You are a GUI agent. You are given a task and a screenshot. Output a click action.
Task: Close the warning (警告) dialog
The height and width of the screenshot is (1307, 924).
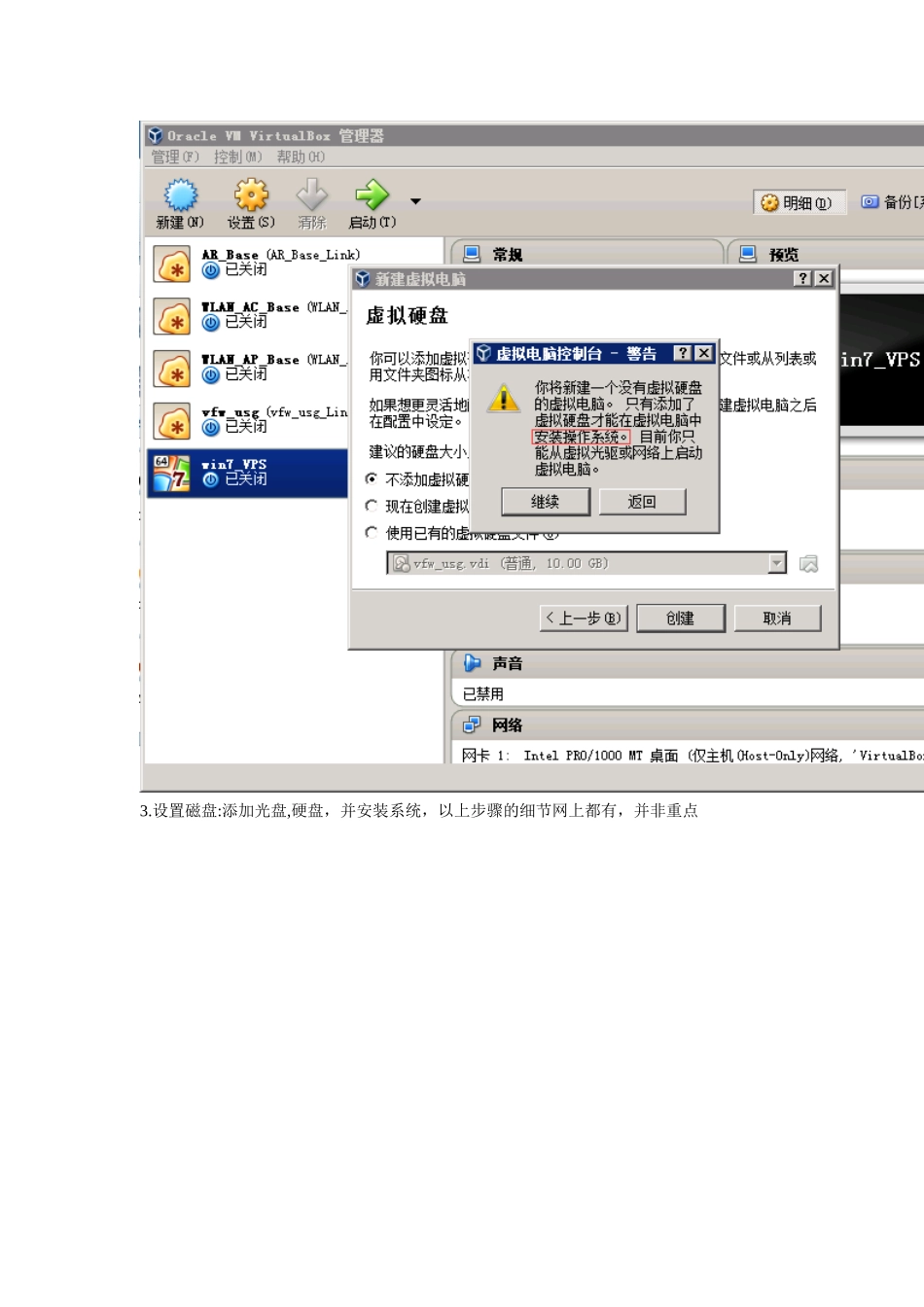[x=703, y=353]
